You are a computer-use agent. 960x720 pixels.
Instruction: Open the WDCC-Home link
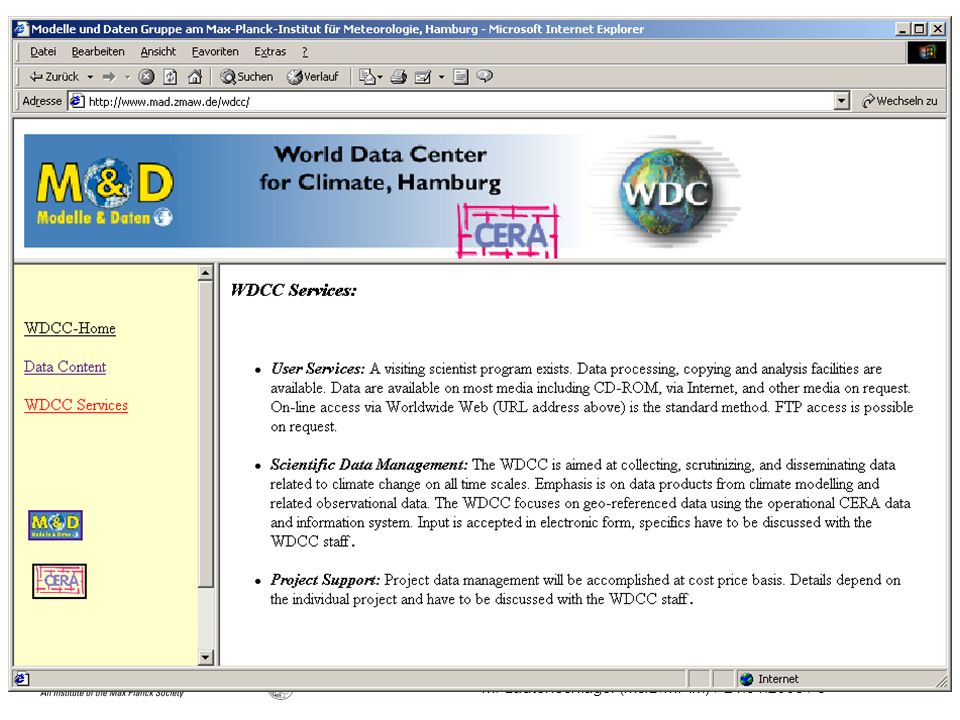70,328
